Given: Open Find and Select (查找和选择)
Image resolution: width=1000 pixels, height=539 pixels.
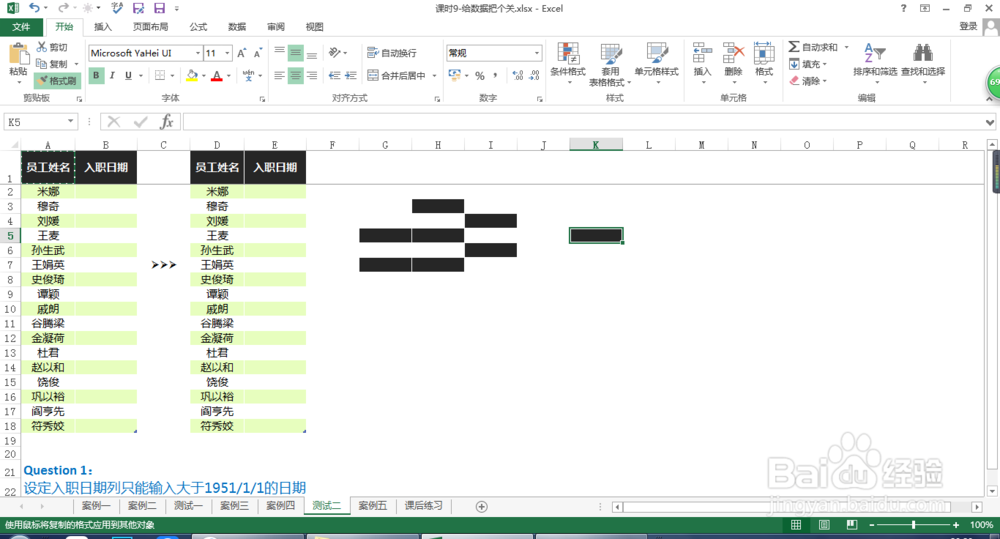Looking at the screenshot, I should 923,63.
